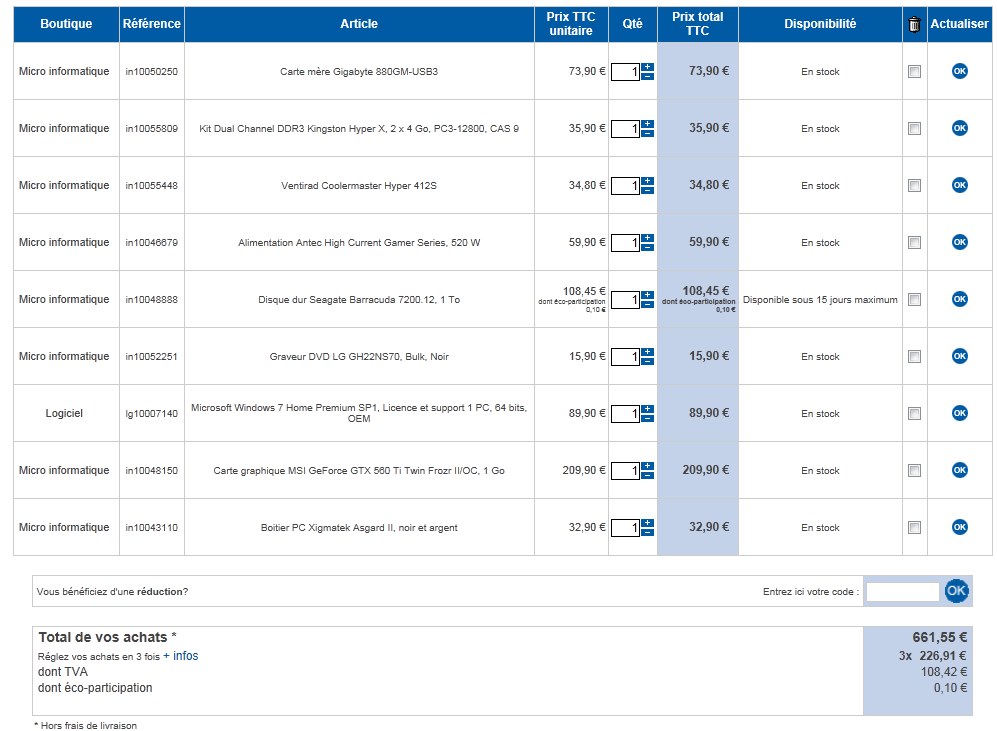997x731 pixels.
Task: Increase quantity of Kingston Hyper X memory
Action: (648, 124)
